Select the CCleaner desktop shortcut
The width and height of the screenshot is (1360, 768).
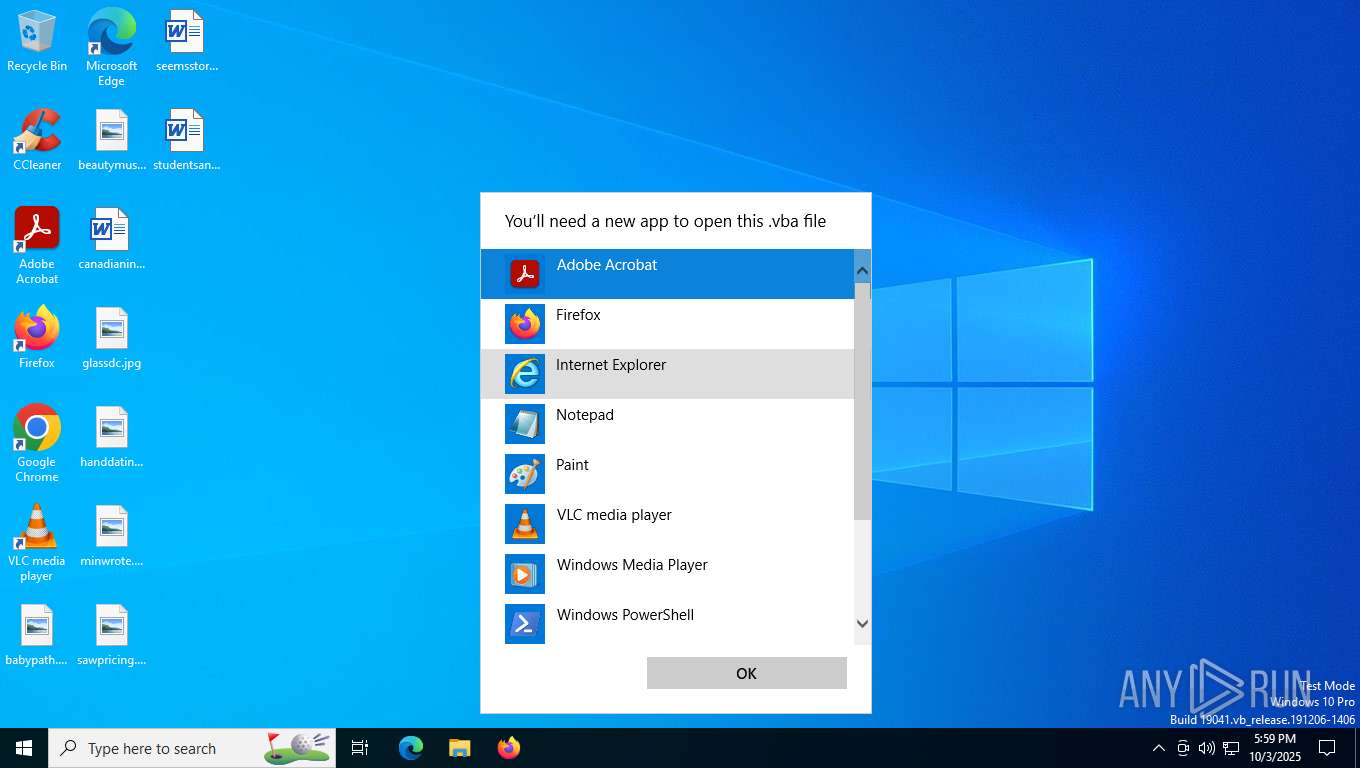click(x=37, y=140)
